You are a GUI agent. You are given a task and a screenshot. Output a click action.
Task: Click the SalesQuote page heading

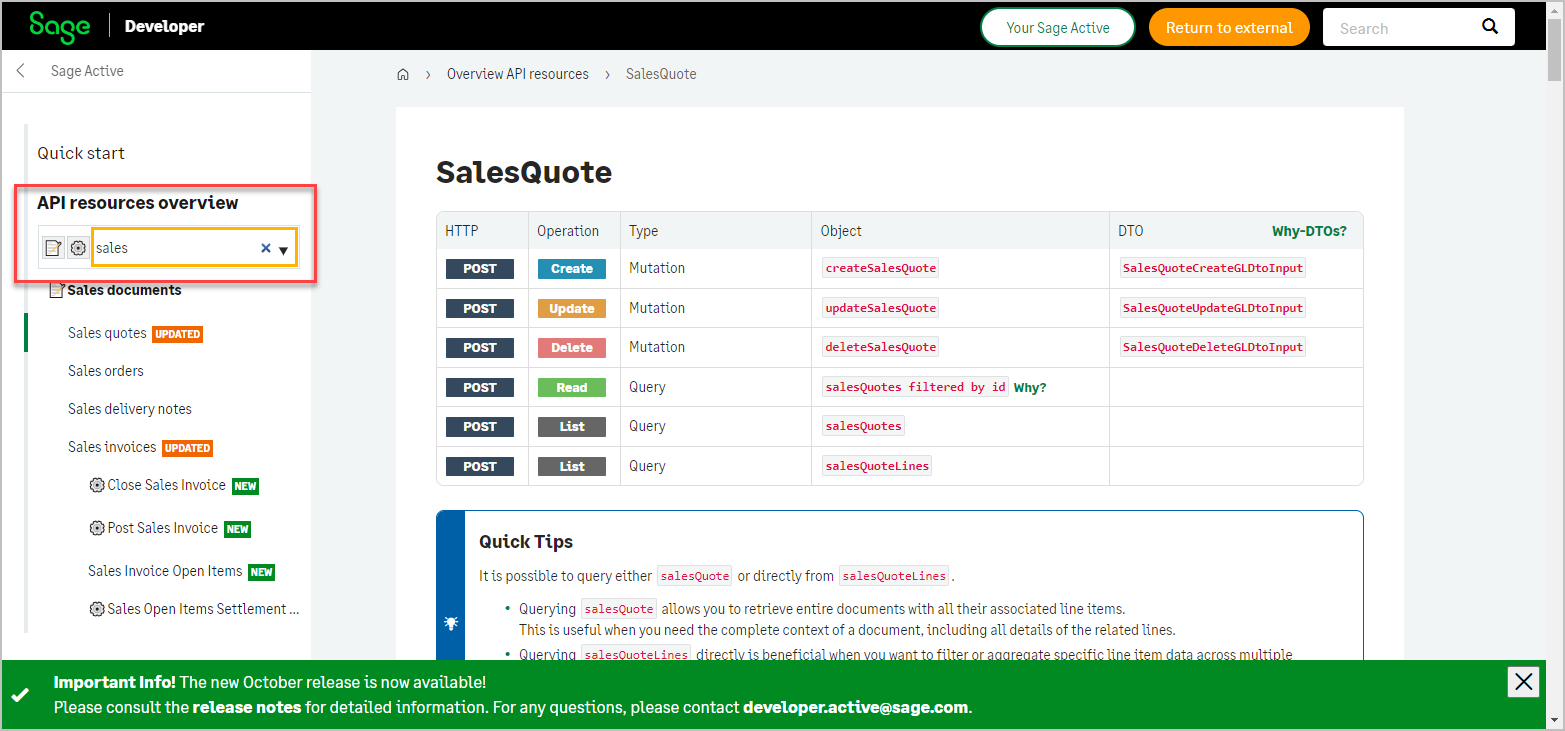pos(524,172)
